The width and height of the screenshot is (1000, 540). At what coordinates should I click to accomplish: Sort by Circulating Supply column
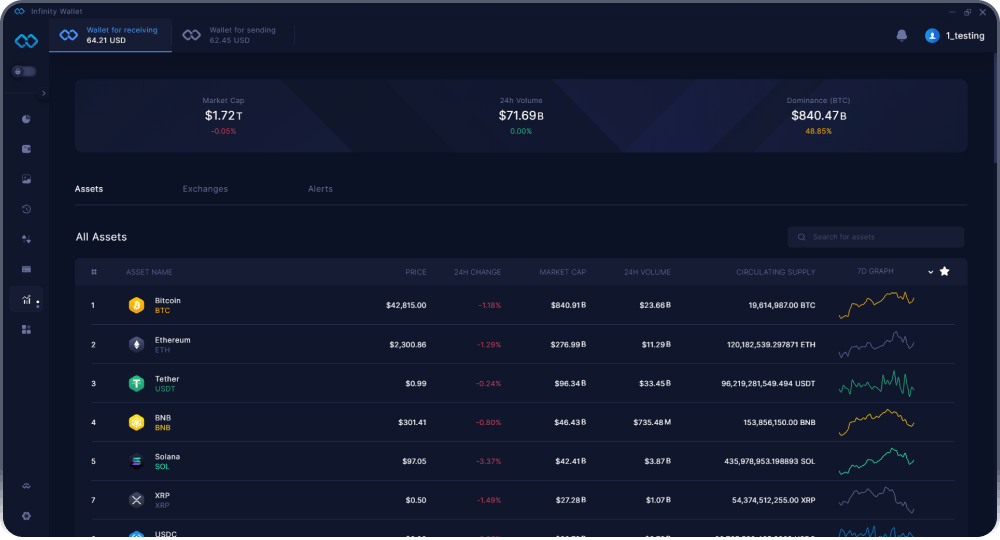coord(776,272)
